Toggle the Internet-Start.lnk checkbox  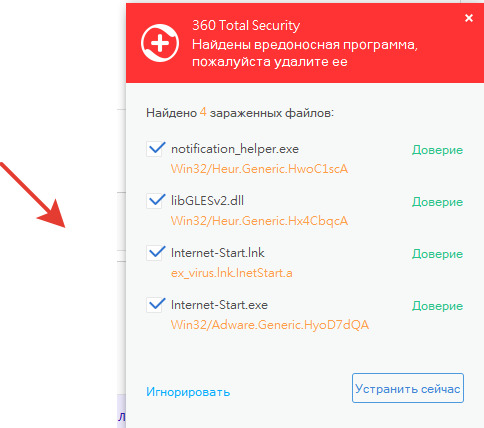[155, 253]
